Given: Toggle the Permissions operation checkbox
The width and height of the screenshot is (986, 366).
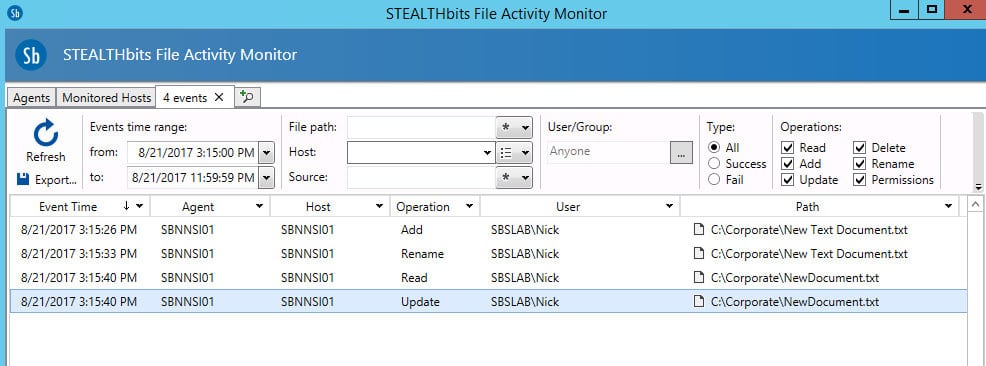Looking at the screenshot, I should pyautogui.click(x=860, y=180).
